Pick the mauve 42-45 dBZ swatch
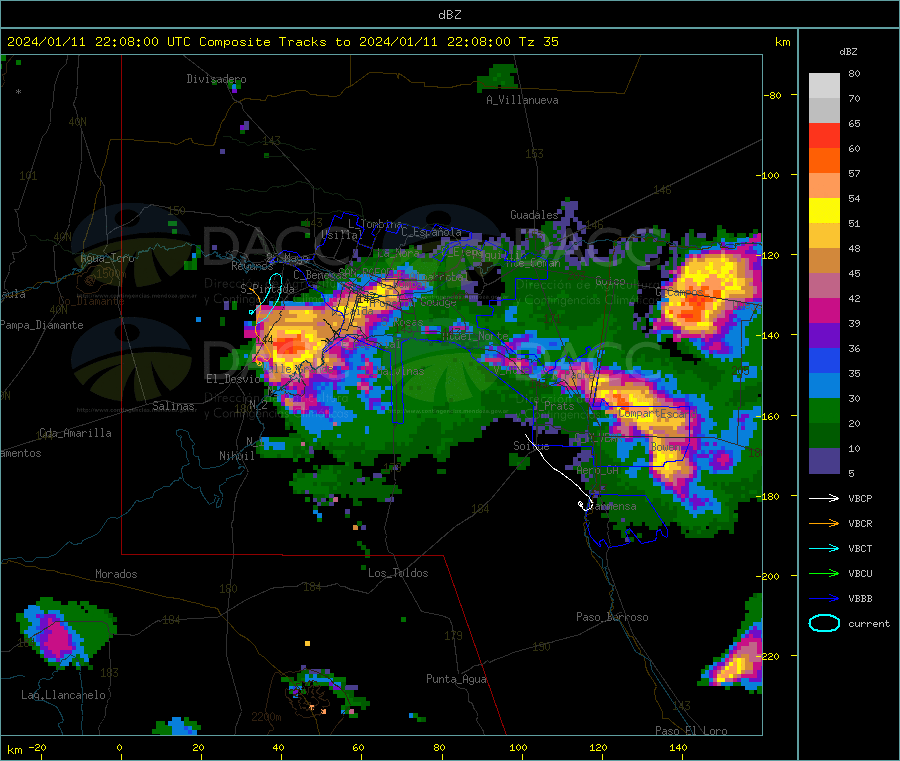900x761 pixels. 824,285
